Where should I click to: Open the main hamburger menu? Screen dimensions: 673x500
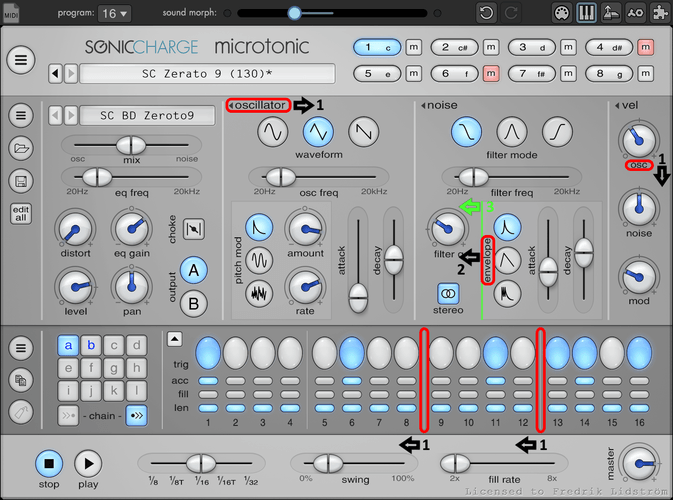[x=21, y=60]
